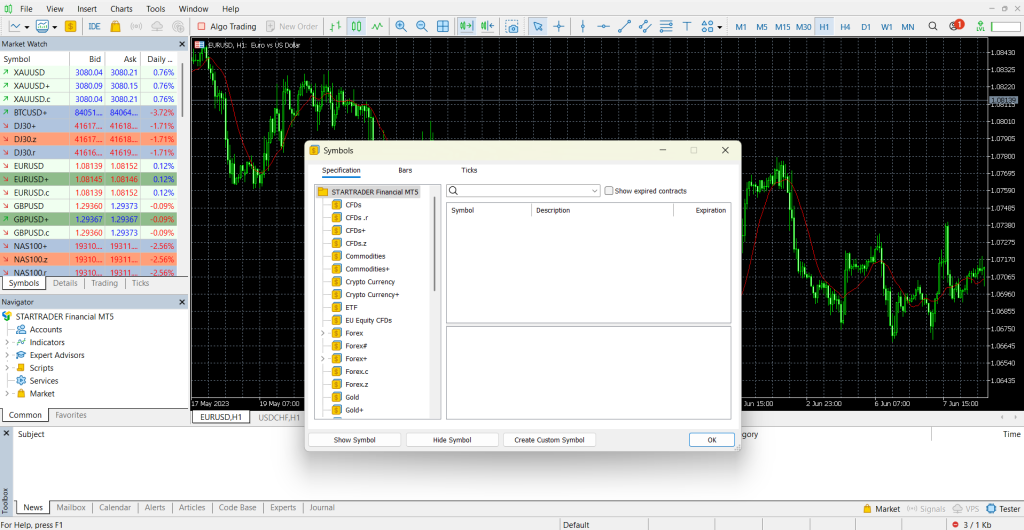Open the Tools menu
Viewport: 1024px width, 530px height.
point(155,8)
